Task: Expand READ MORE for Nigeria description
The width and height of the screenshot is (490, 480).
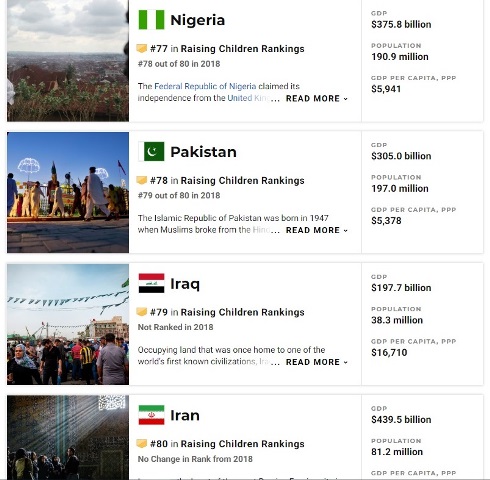Action: tap(317, 99)
